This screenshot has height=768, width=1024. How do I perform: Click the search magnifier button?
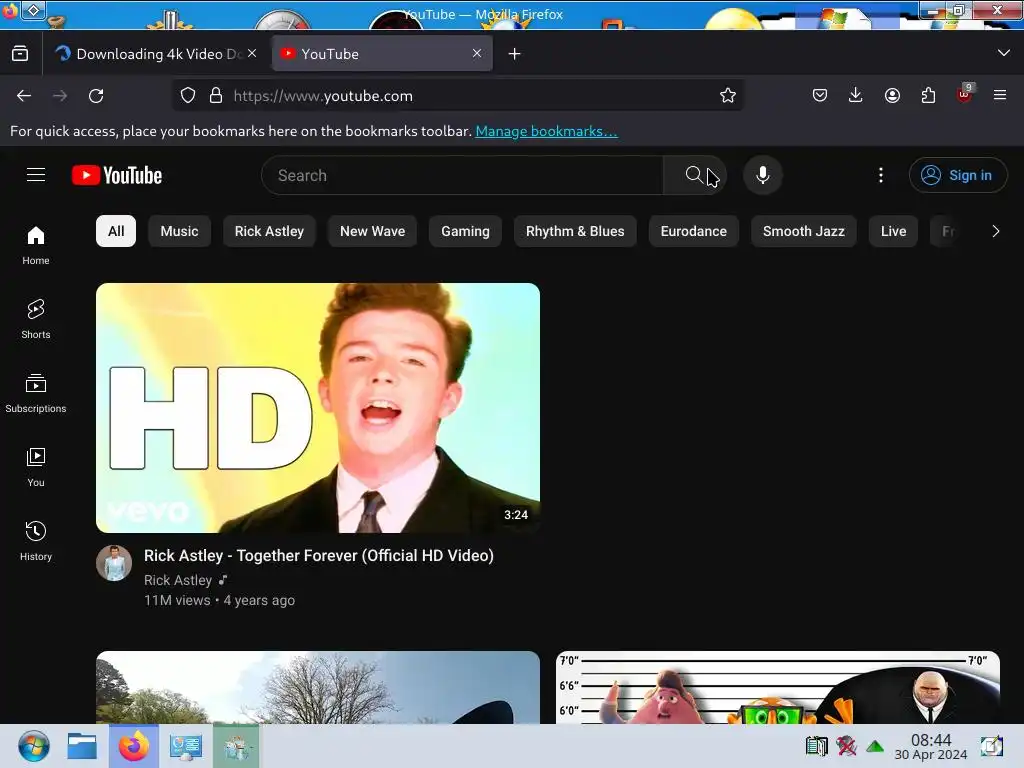tap(694, 175)
